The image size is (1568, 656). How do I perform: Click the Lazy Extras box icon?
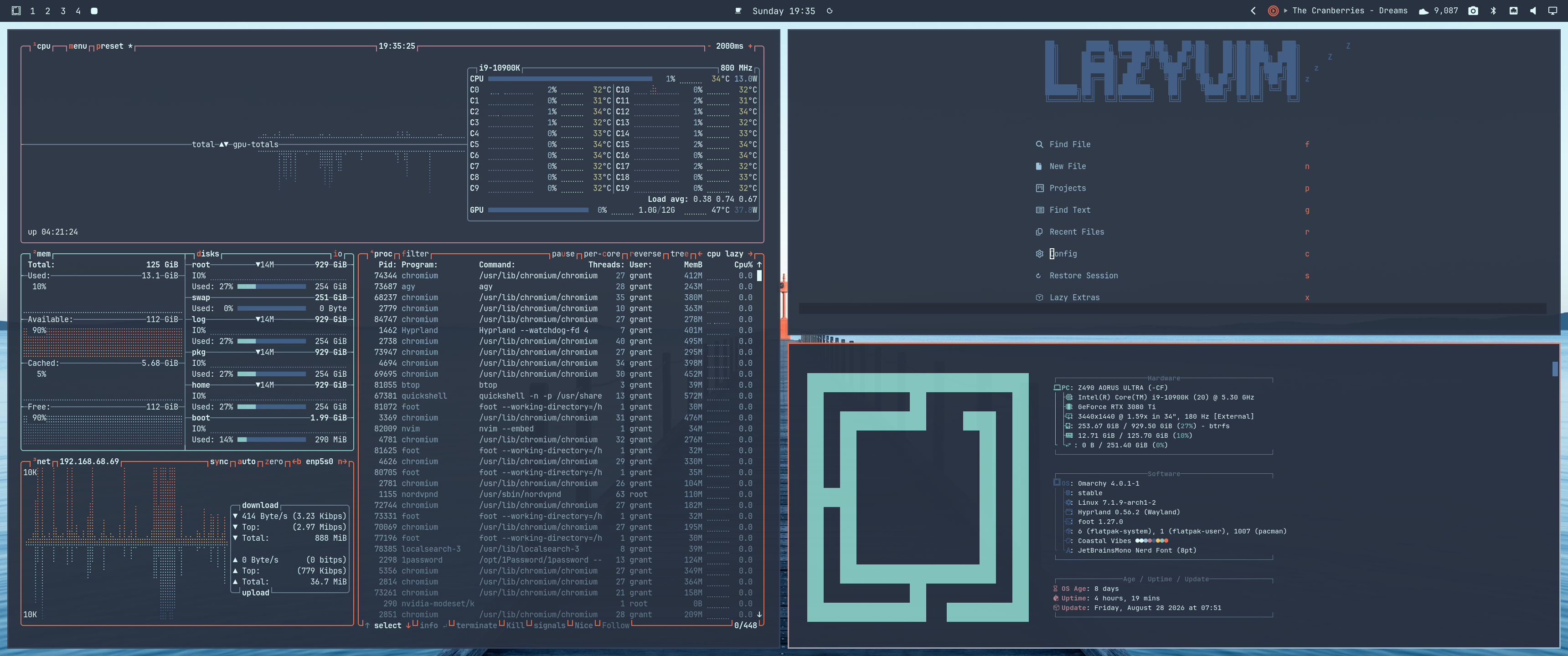point(1039,297)
